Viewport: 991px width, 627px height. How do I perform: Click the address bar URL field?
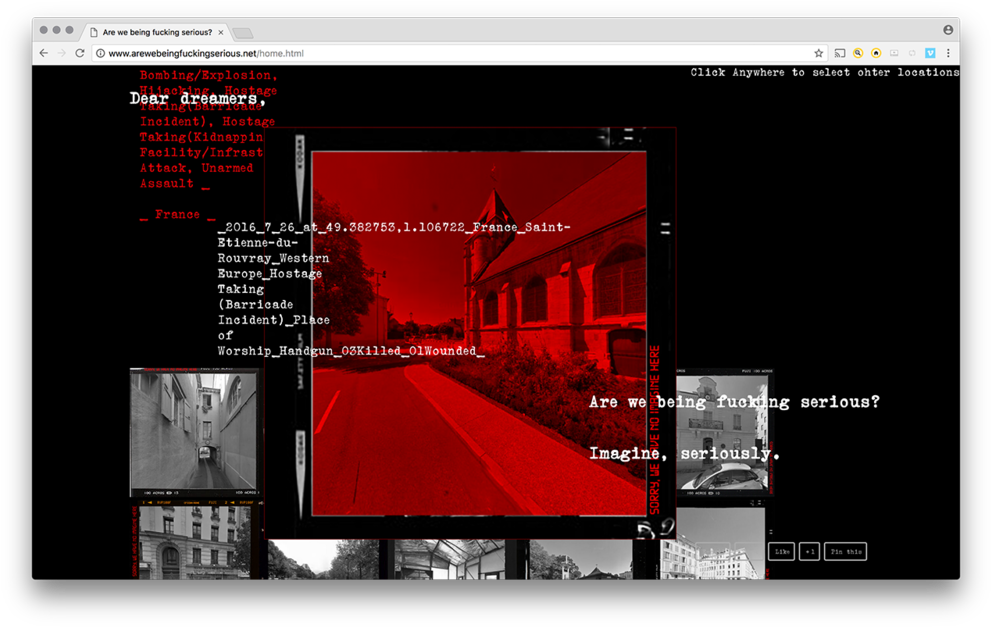(450, 53)
